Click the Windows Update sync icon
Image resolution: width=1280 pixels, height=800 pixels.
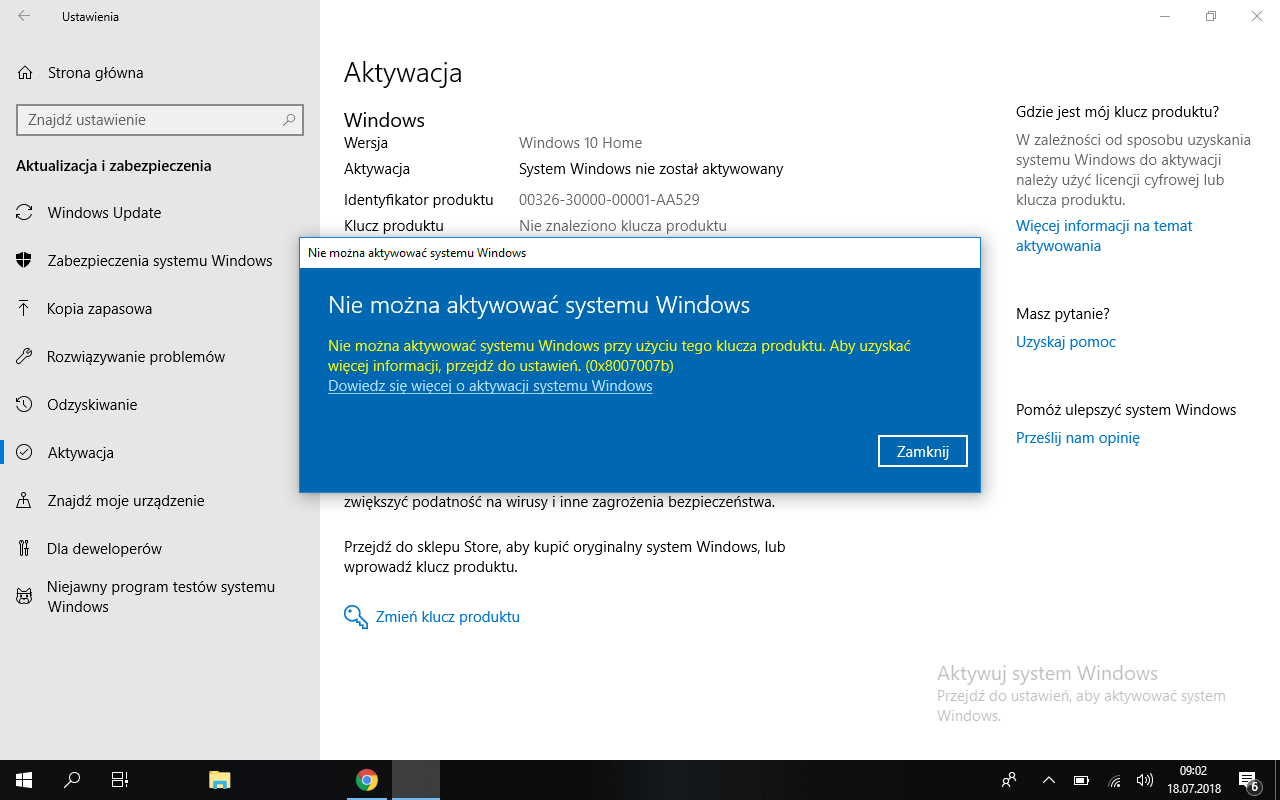pos(25,212)
